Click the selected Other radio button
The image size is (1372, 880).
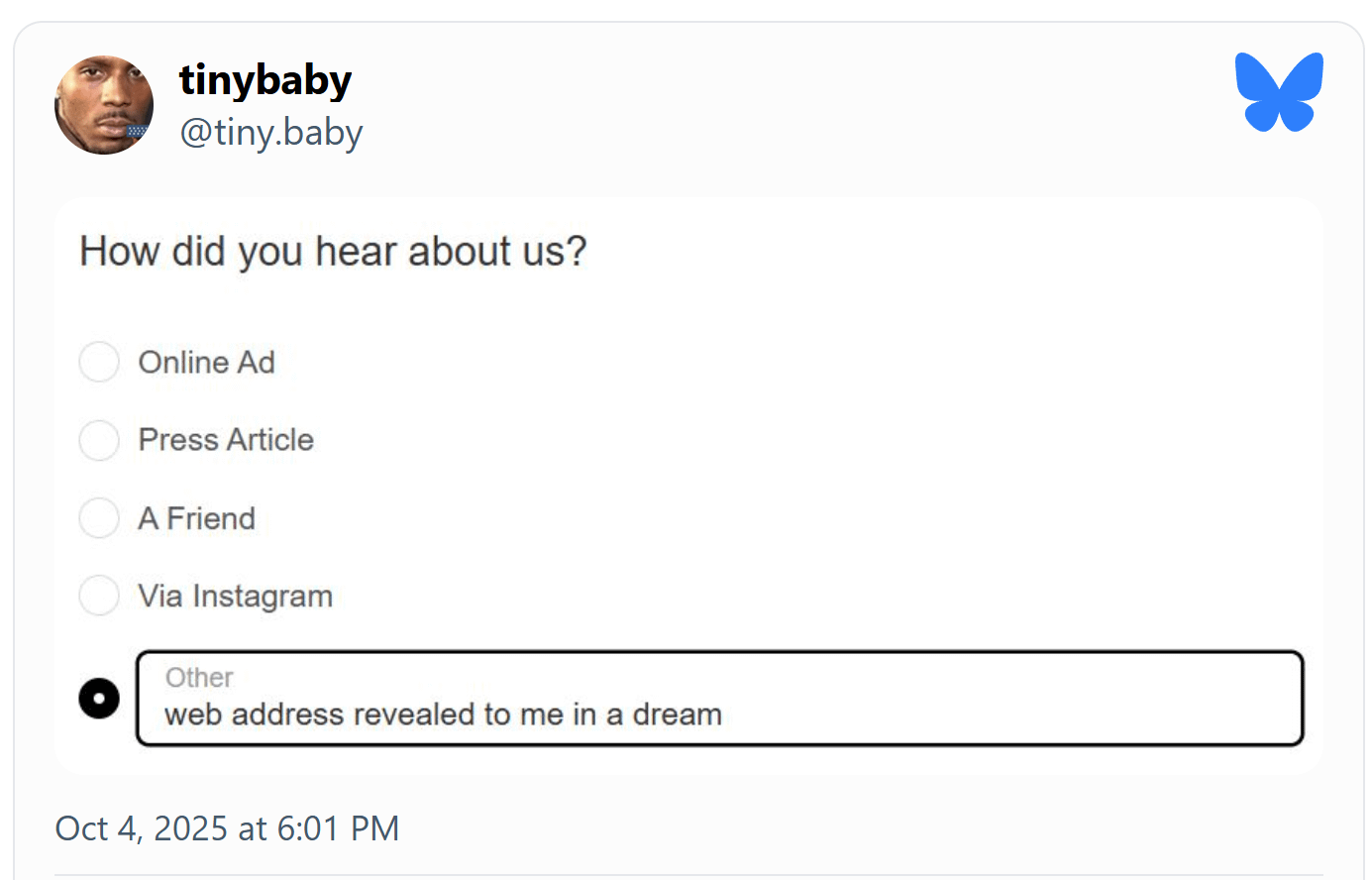(99, 699)
